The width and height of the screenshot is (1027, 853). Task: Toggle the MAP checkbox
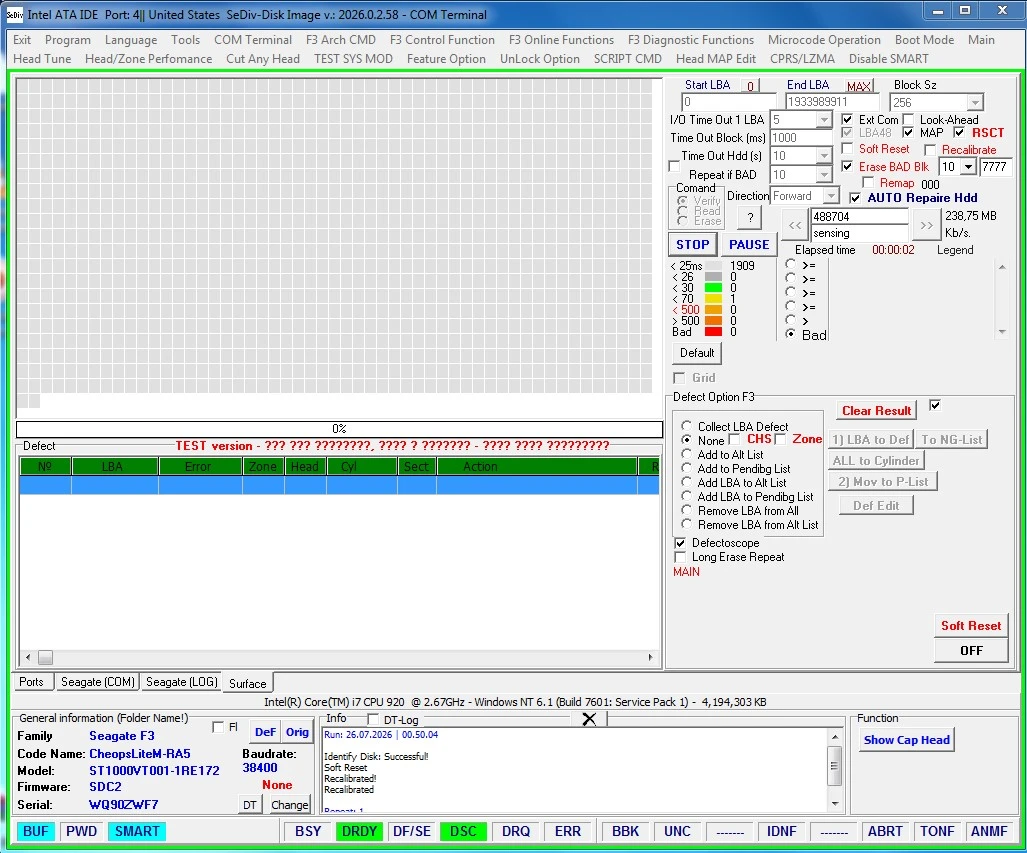(908, 132)
